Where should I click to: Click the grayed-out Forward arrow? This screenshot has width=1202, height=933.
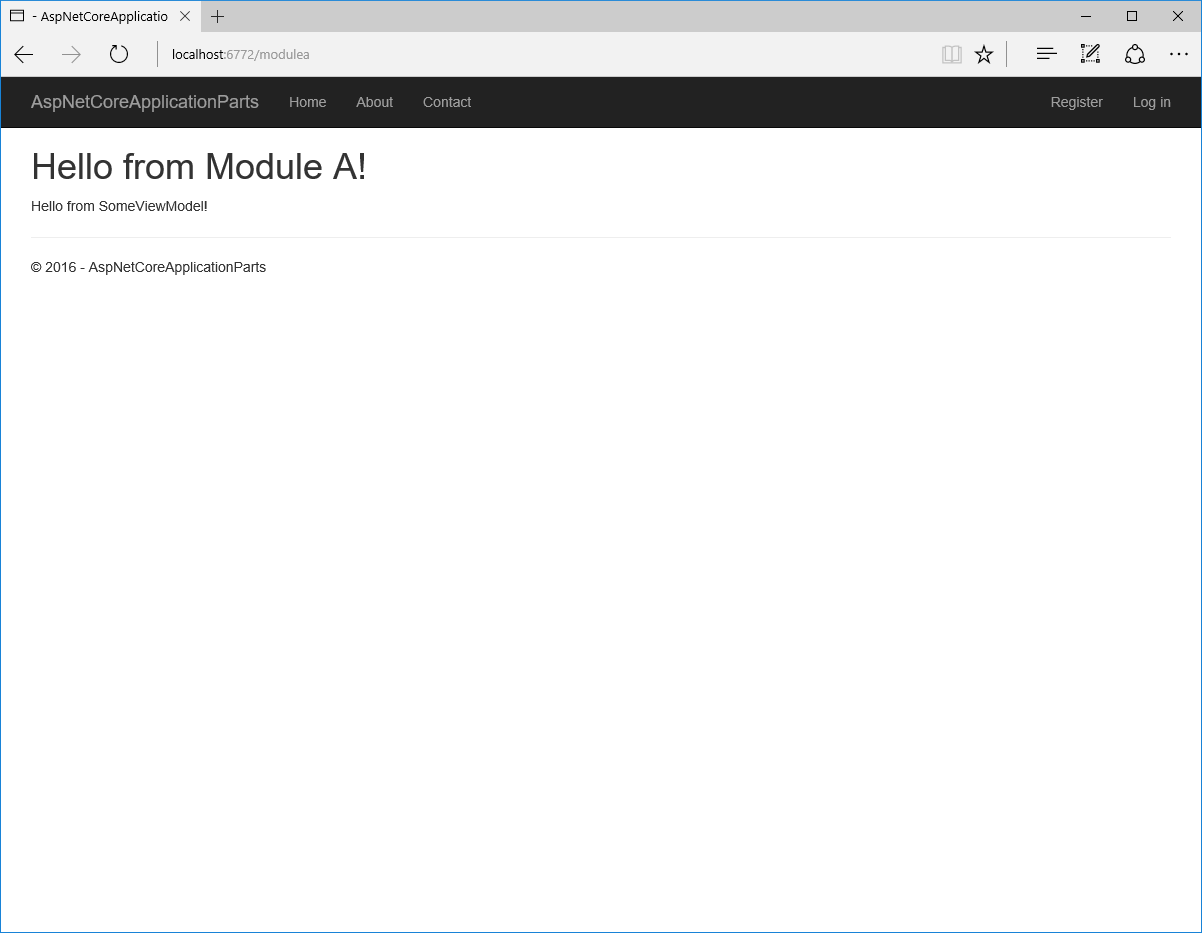(70, 54)
